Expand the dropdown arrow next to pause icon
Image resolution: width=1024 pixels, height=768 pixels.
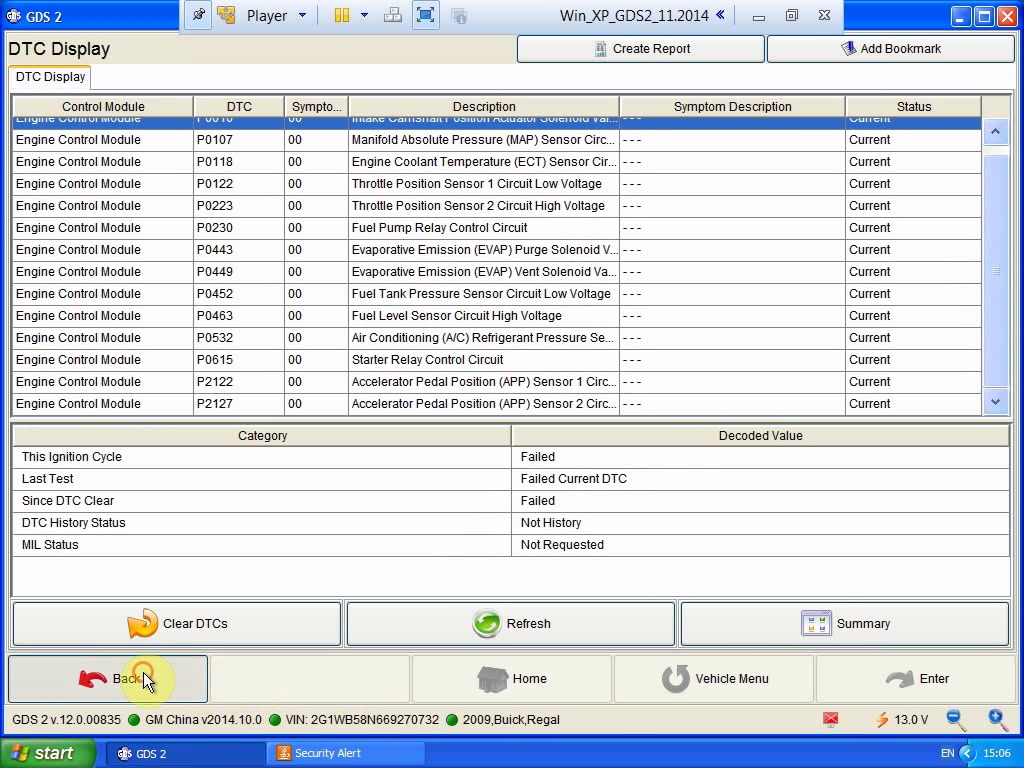coord(364,15)
